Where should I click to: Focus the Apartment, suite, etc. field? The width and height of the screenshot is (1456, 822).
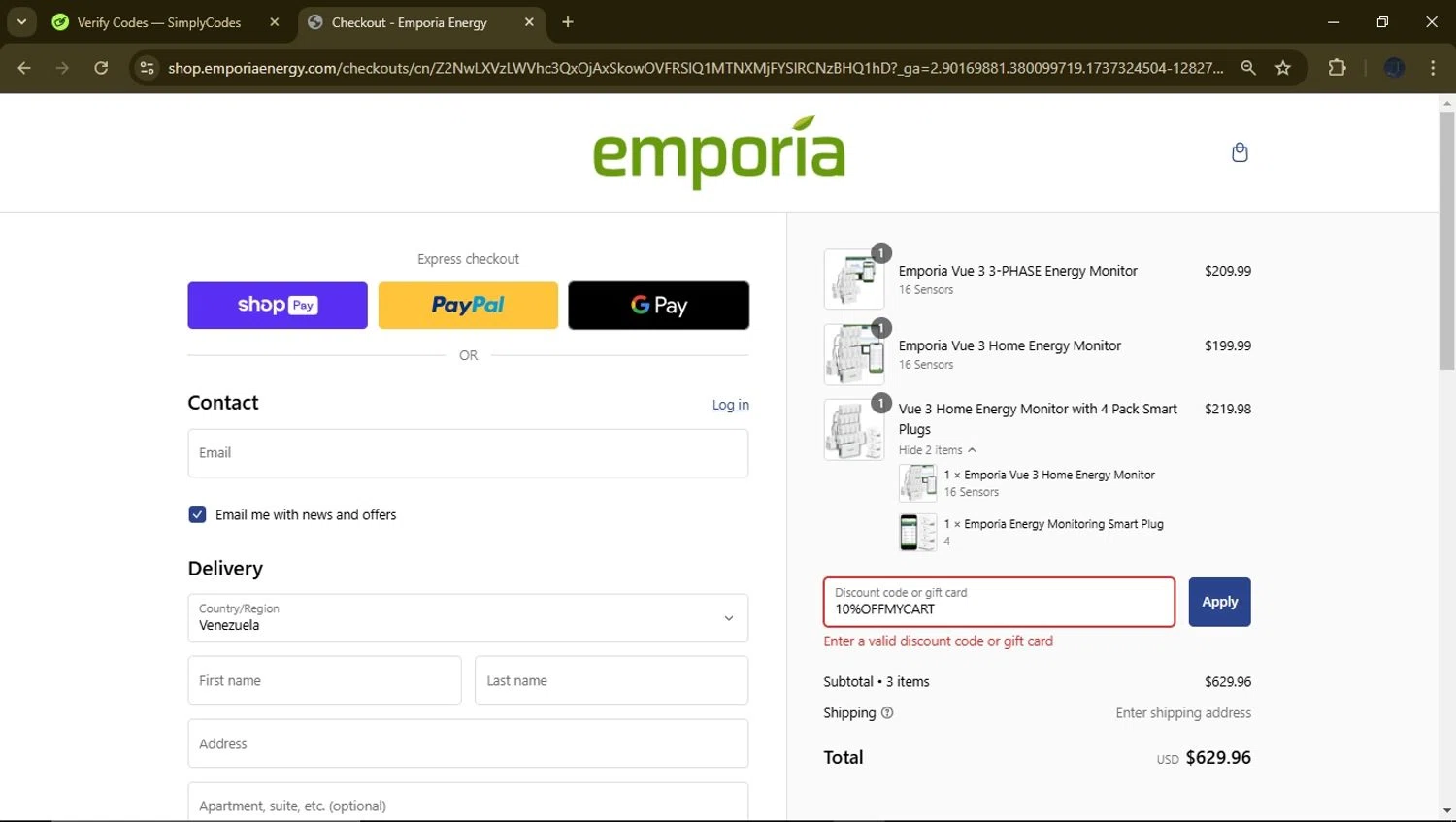pyautogui.click(x=468, y=803)
